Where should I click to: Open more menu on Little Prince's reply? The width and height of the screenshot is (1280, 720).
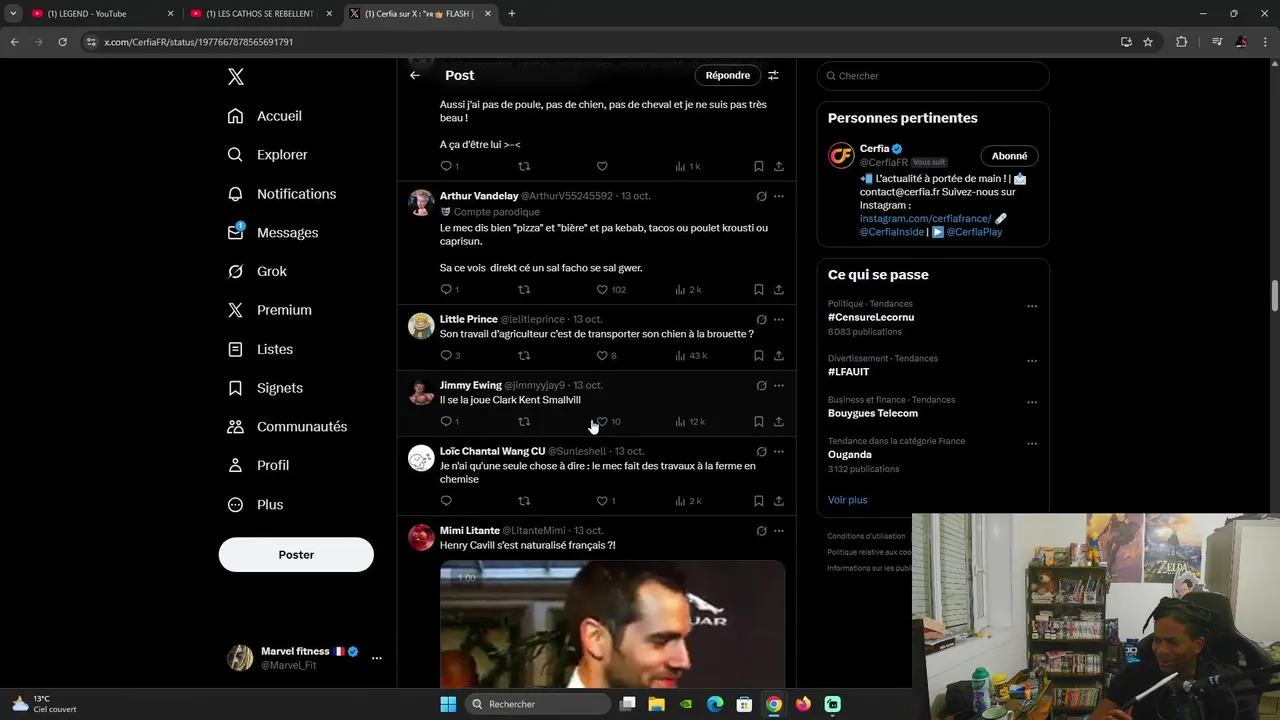point(779,320)
